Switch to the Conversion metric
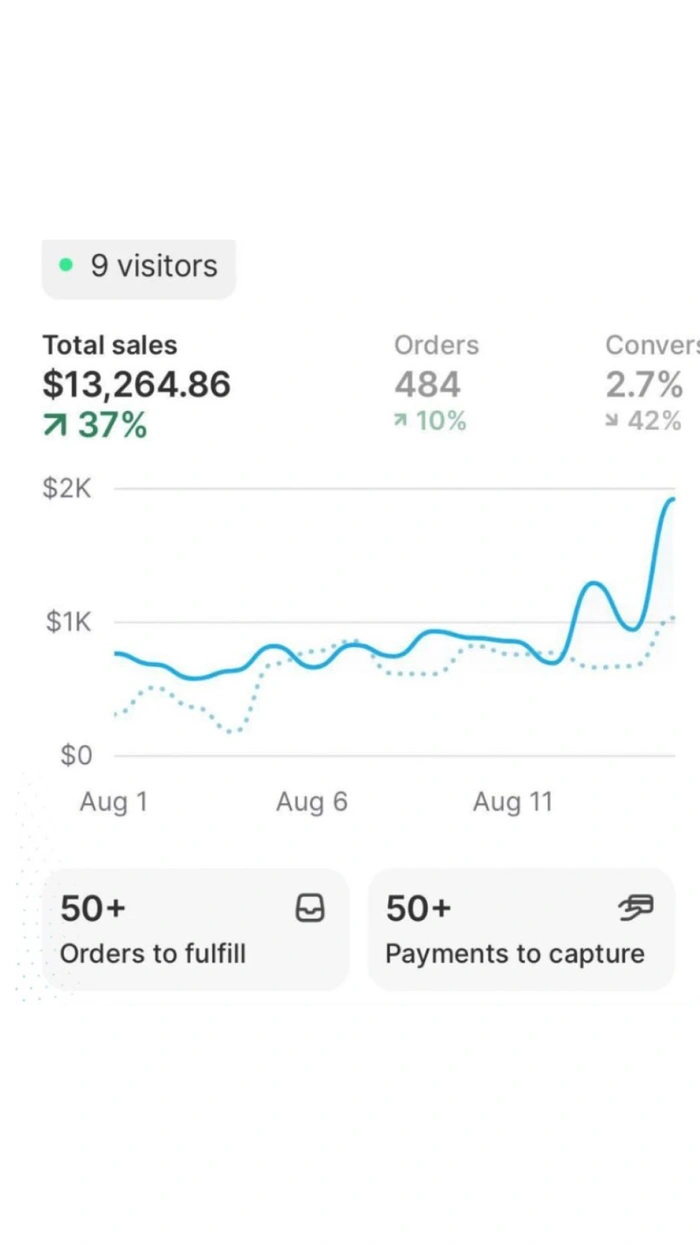Screen dimensions: 700x1244 [x=652, y=346]
